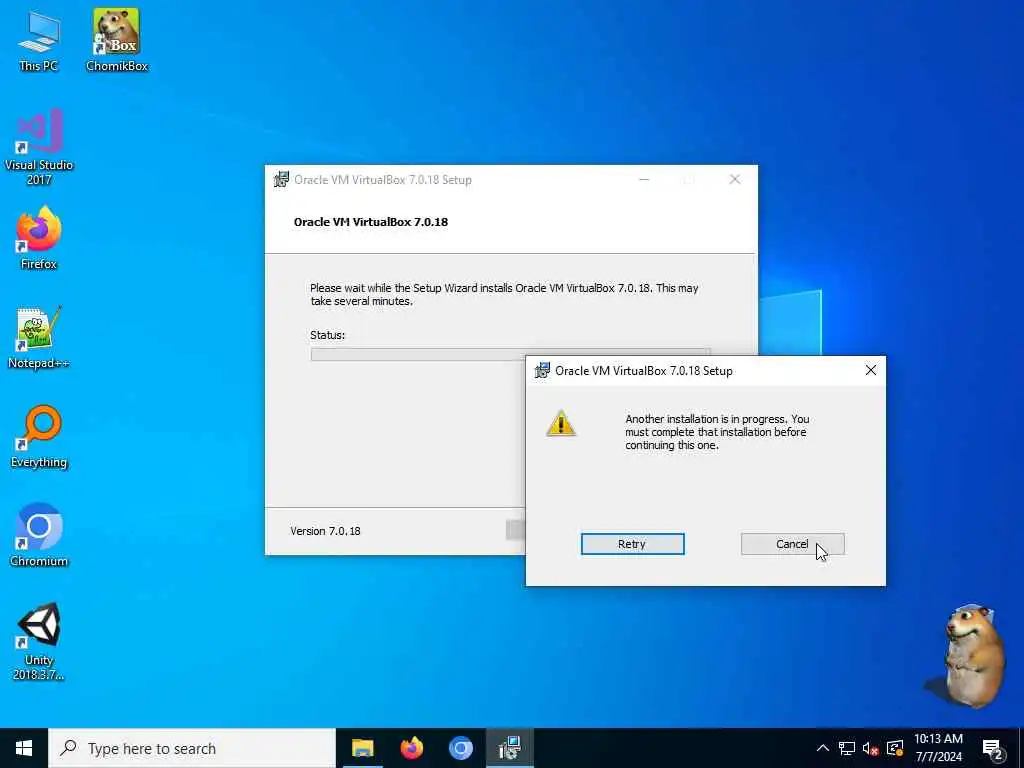
Task: Open the notification center with 2 notifications
Action: click(993, 749)
